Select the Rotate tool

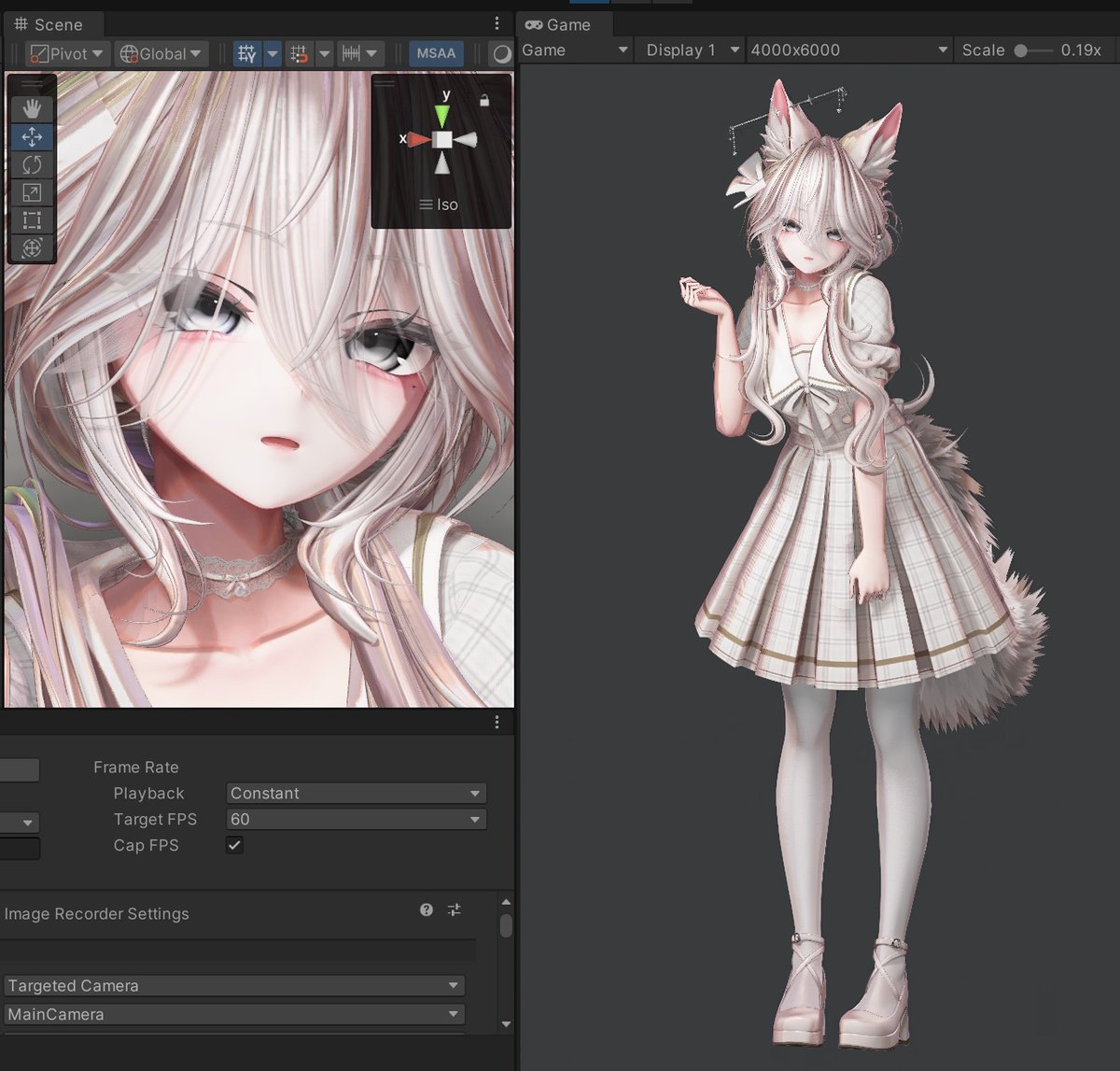pyautogui.click(x=31, y=164)
